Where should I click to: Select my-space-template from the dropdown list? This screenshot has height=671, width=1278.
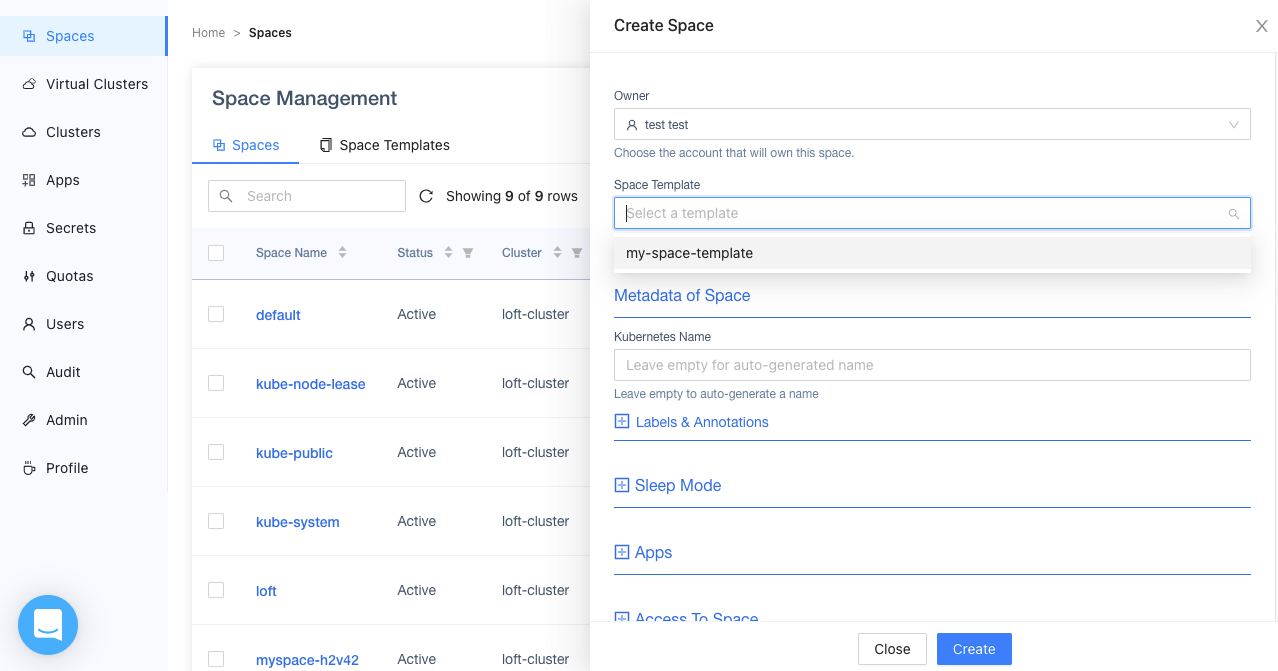coord(689,253)
